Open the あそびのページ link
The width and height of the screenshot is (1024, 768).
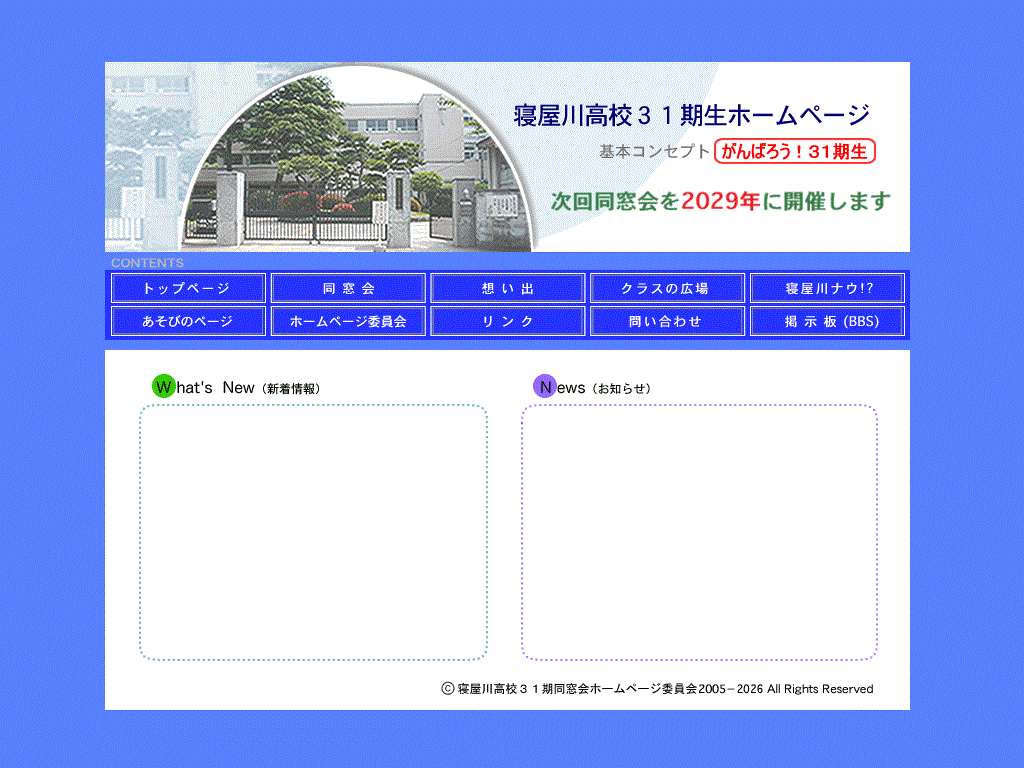pyautogui.click(x=187, y=321)
